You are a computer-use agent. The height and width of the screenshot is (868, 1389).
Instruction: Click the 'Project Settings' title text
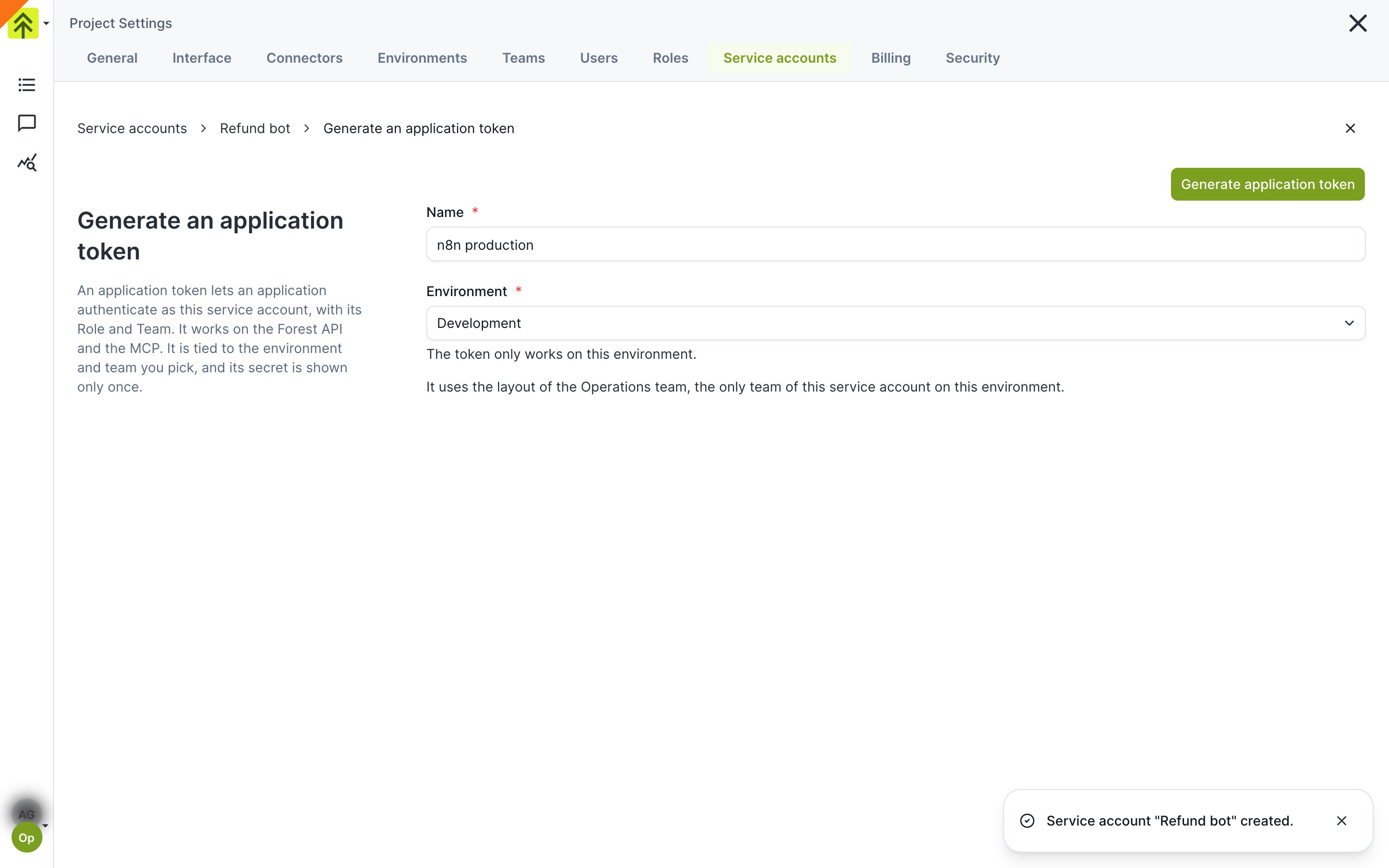click(121, 23)
